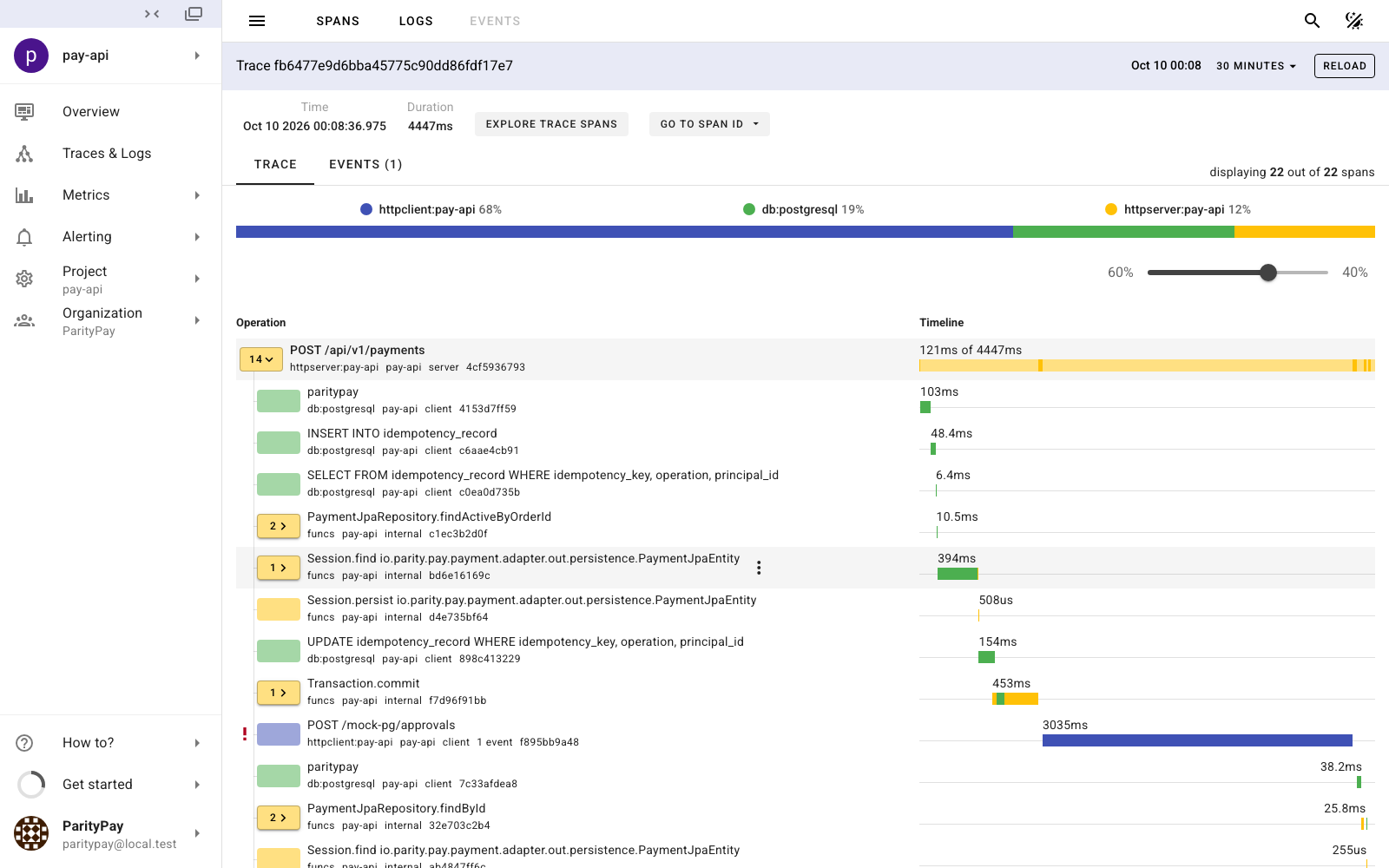Expand Session.find's 1 child span
This screenshot has height=868, width=1389.
(x=279, y=568)
